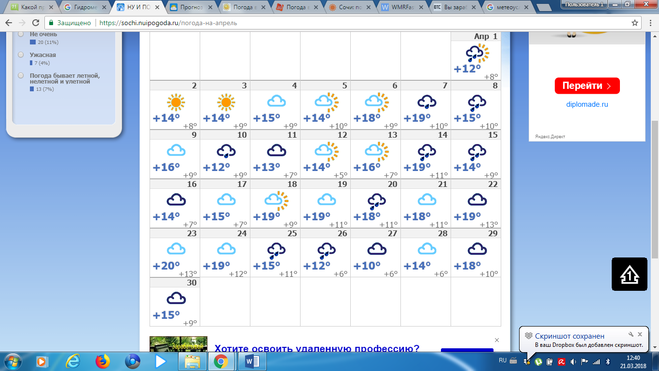Select the "Не очень" poll option
The image size is (659, 371).
click(x=21, y=34)
